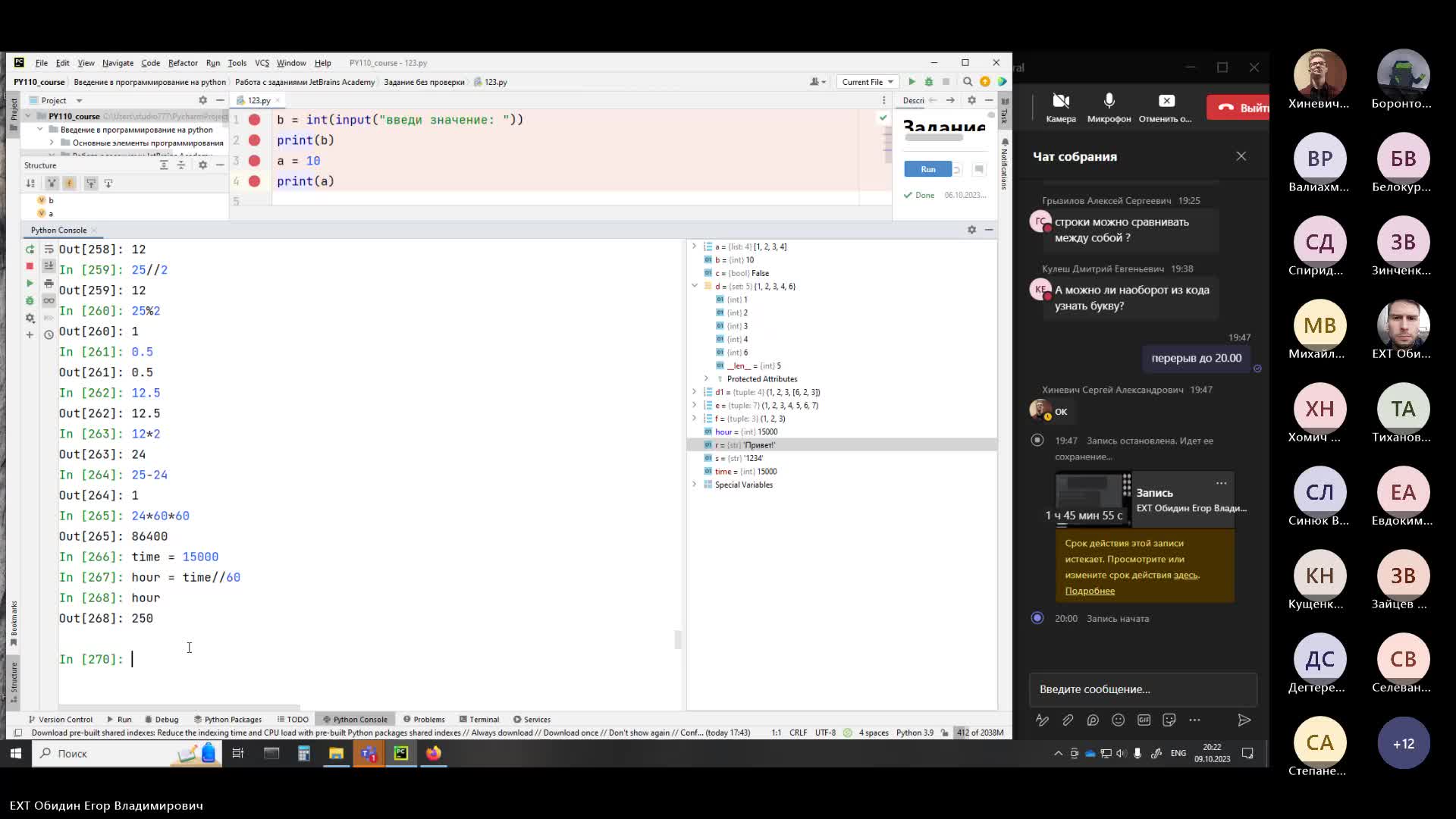
Task: Click the orange IDE update icon
Action: tap(985, 82)
